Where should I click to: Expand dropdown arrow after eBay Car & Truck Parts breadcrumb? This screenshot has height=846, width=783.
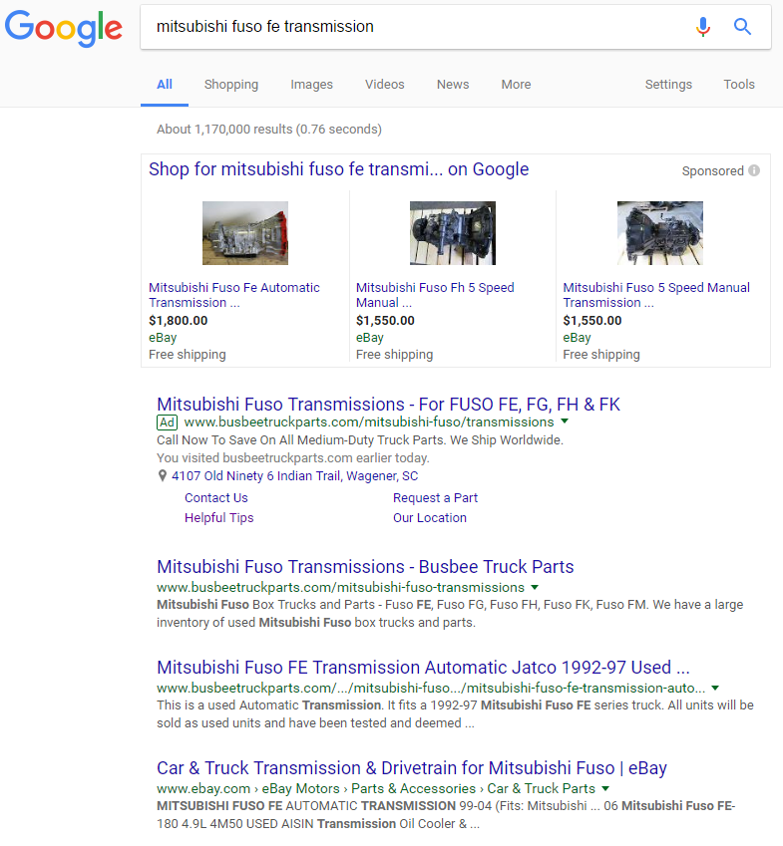point(605,788)
